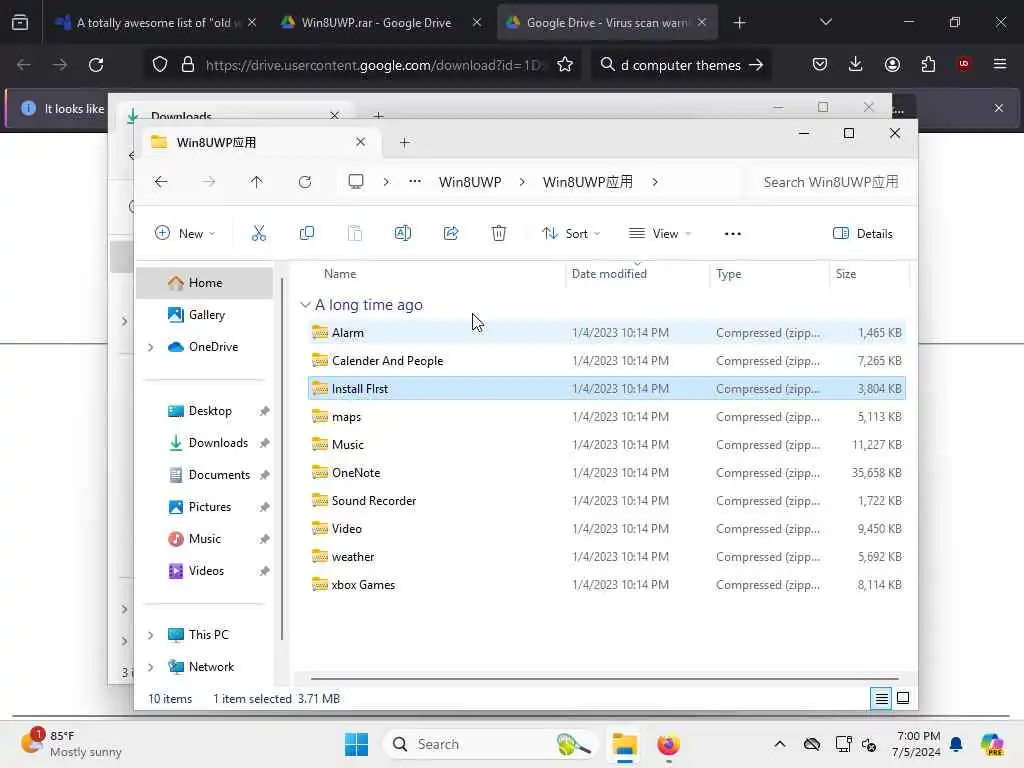Add a new Explorer tab
This screenshot has height=768, width=1024.
coord(405,142)
